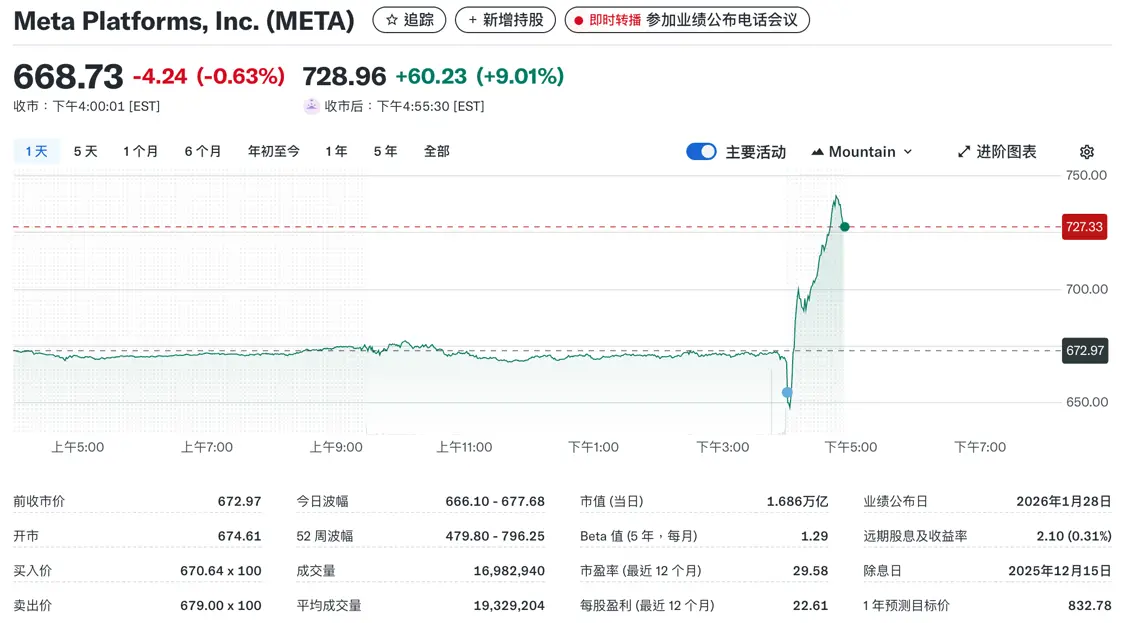Select the 1个月 time range tab

tap(140, 151)
